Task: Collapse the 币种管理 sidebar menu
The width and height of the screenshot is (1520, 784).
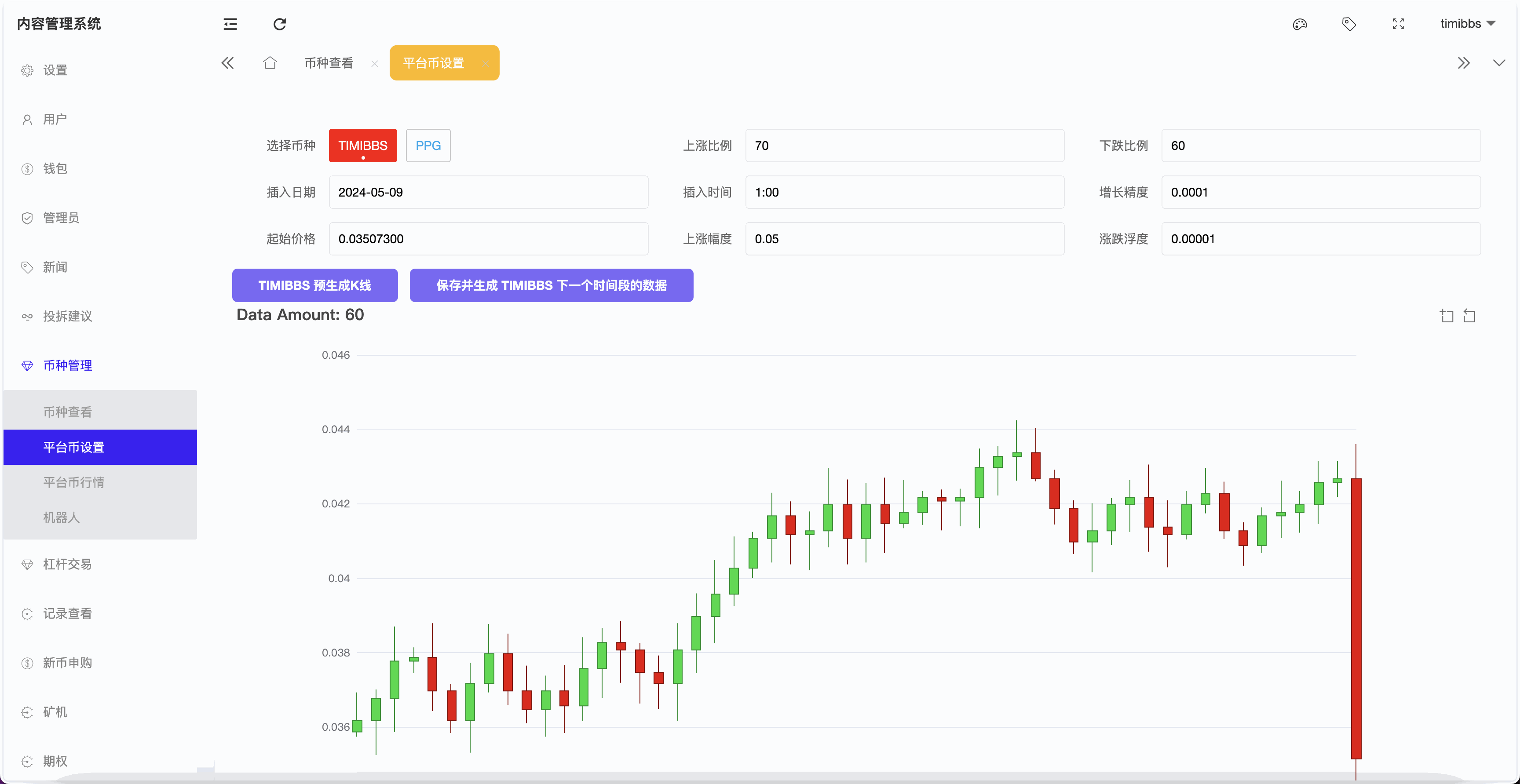Action: click(68, 366)
